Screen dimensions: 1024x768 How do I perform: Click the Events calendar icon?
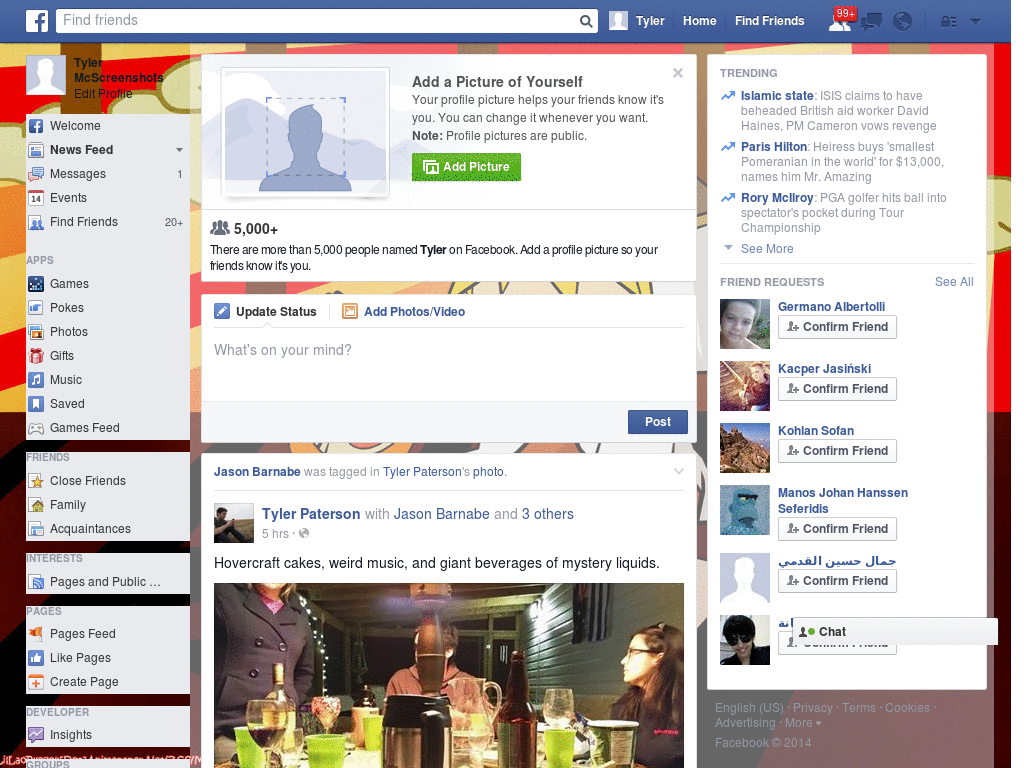[36, 198]
